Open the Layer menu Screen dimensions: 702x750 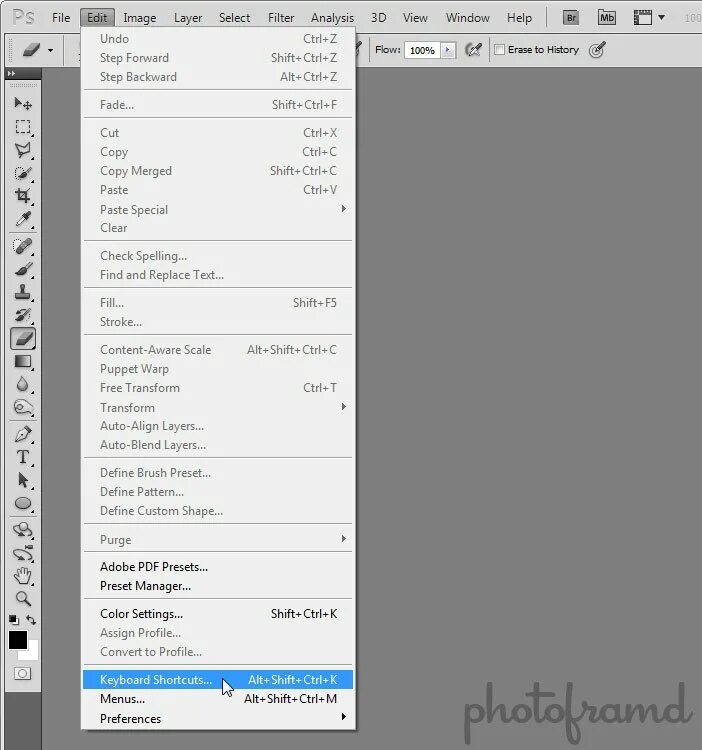pos(188,18)
